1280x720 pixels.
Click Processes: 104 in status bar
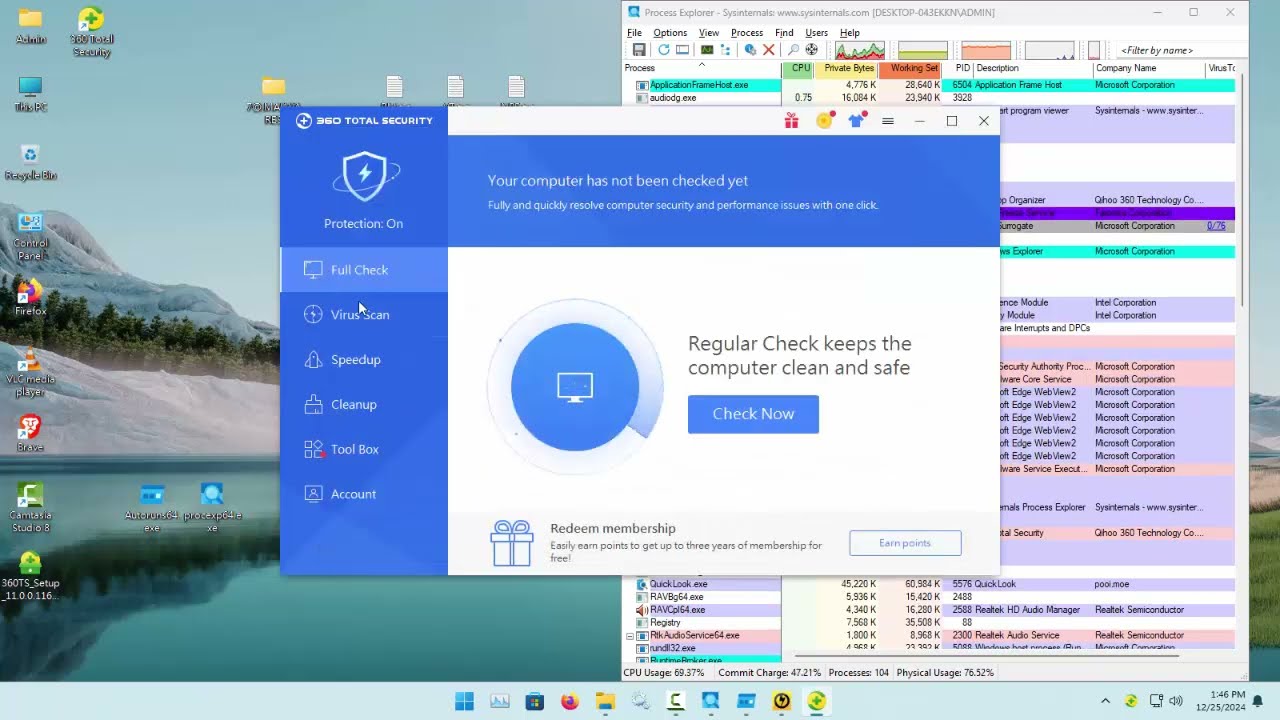point(858,673)
